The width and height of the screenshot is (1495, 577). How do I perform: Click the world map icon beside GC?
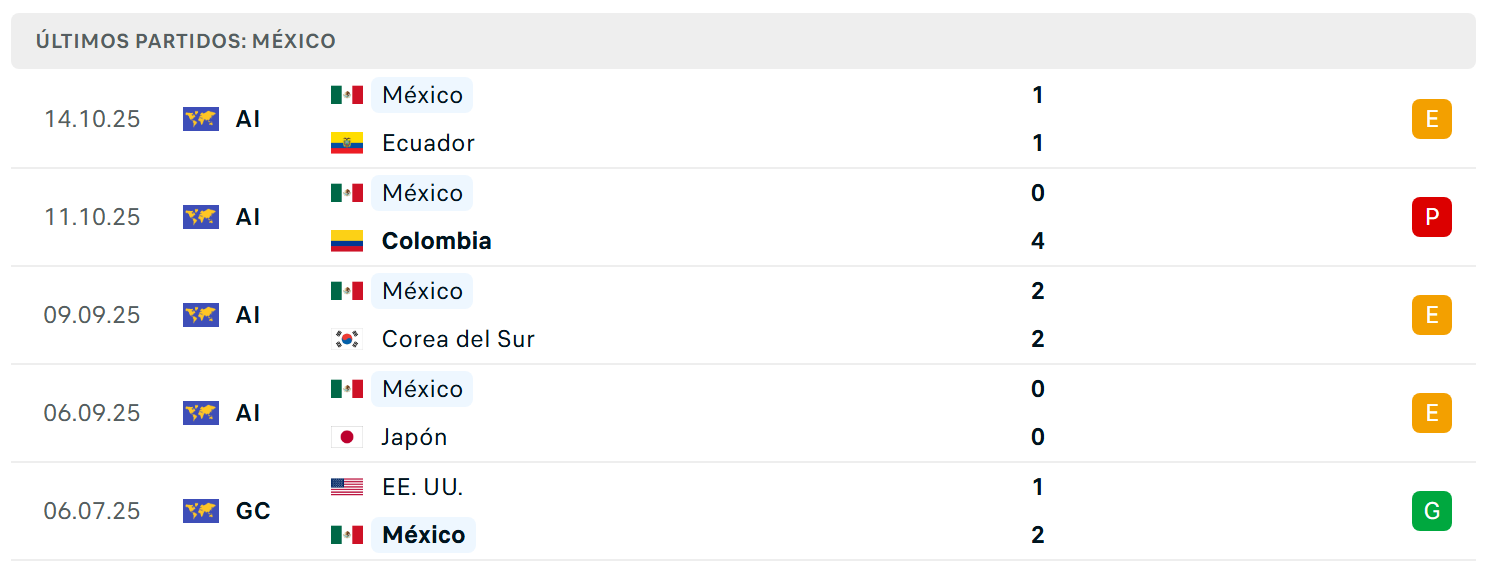coord(201,511)
